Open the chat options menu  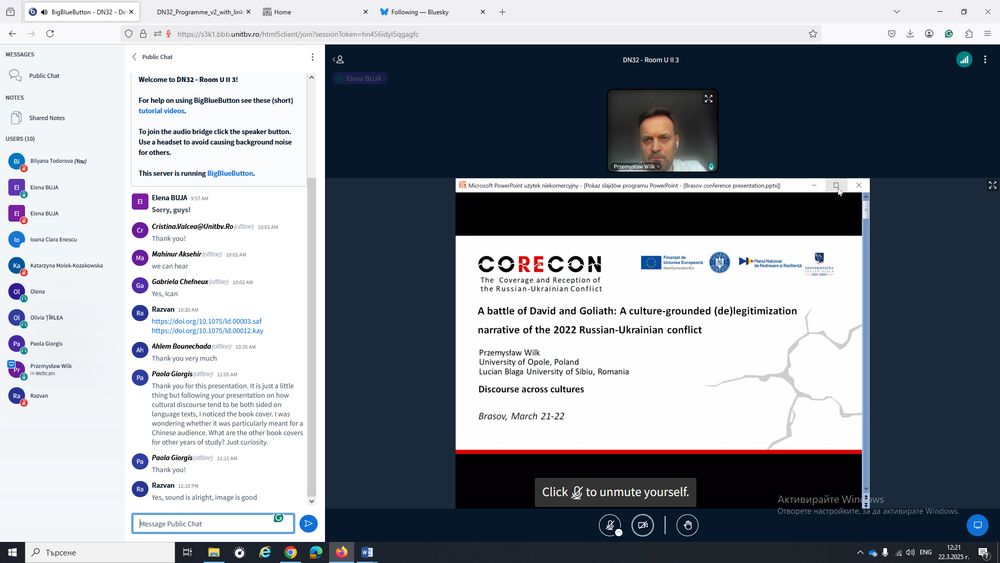pos(312,57)
